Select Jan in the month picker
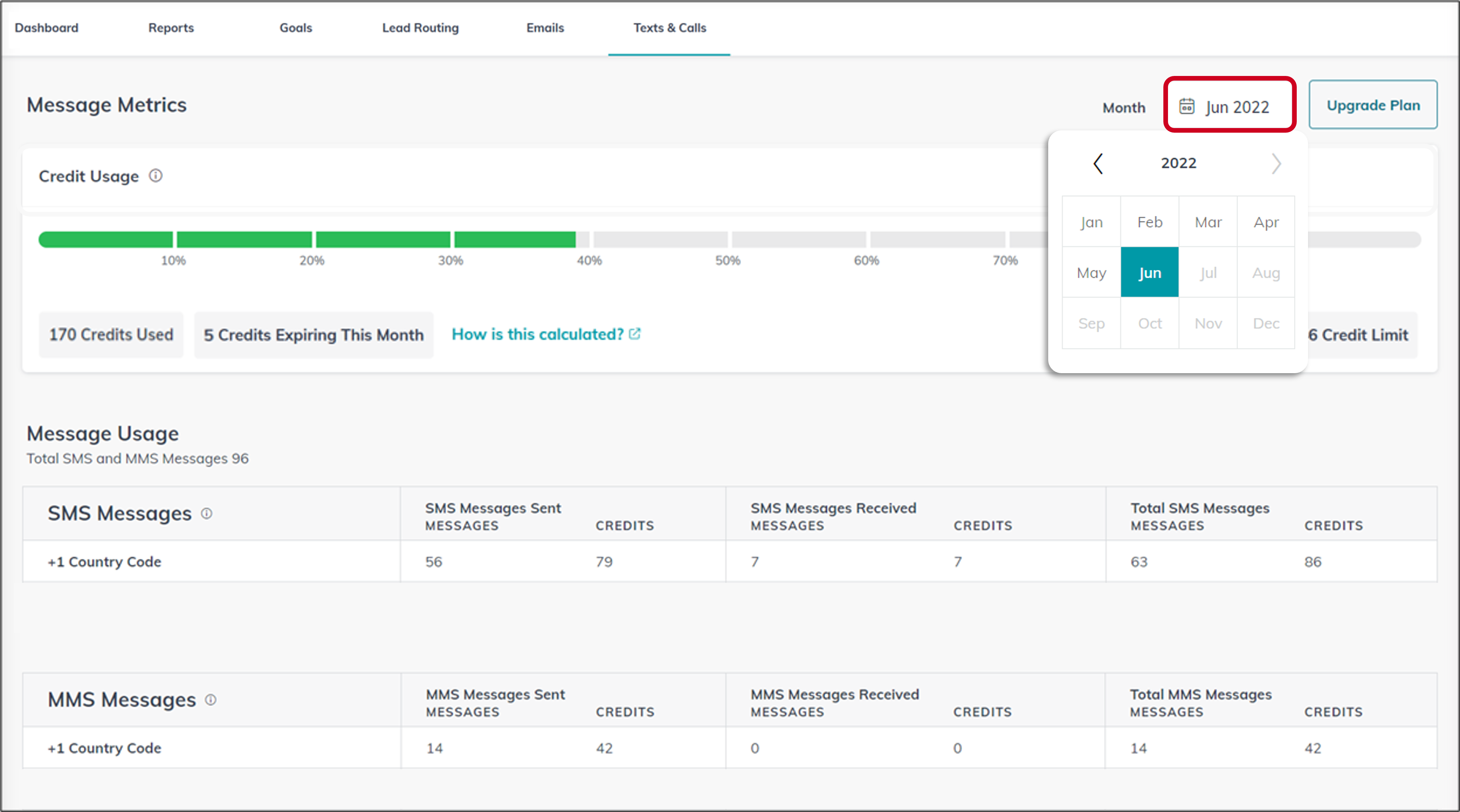The image size is (1460, 812). tap(1091, 222)
